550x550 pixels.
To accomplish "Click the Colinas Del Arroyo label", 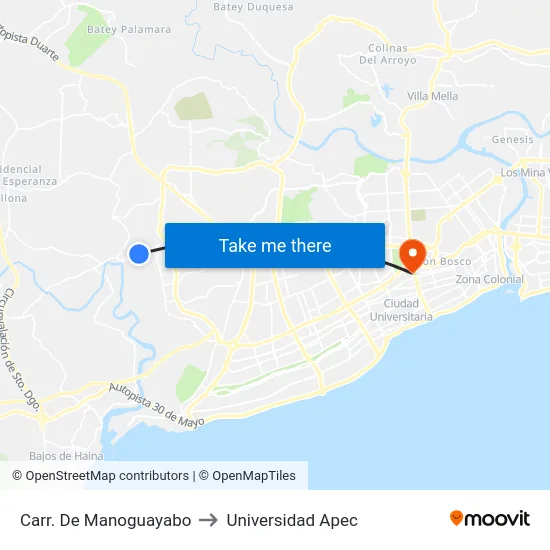I will pos(388,54).
